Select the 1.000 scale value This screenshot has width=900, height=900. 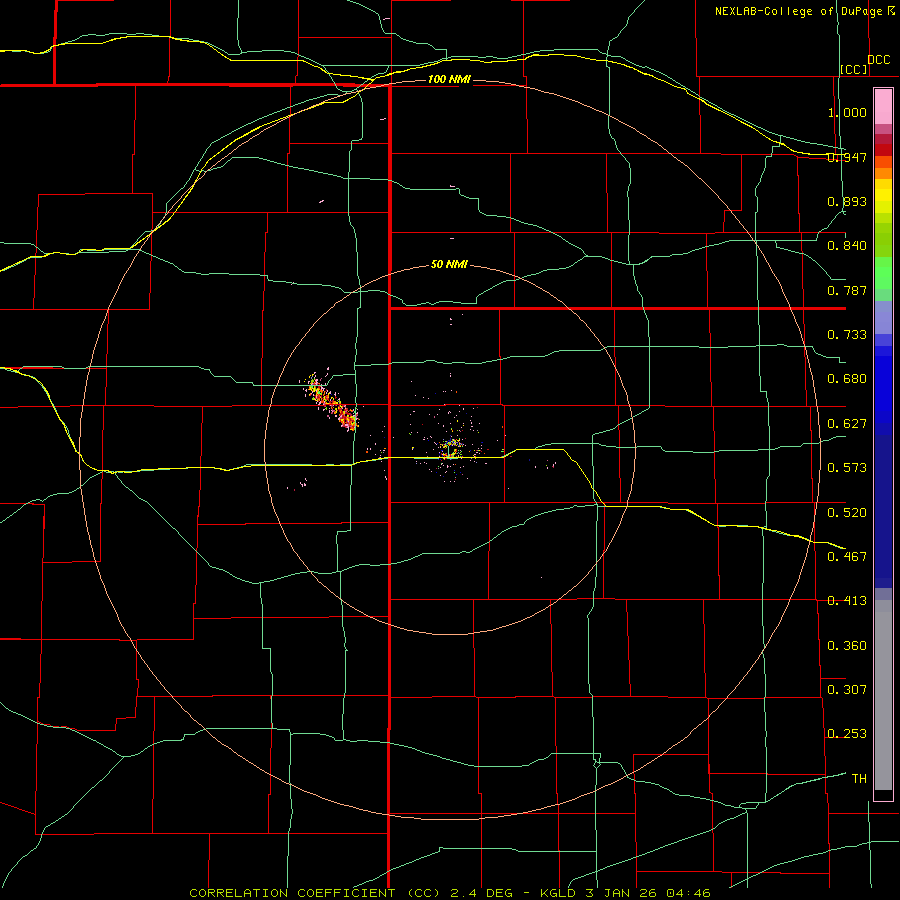tap(847, 112)
